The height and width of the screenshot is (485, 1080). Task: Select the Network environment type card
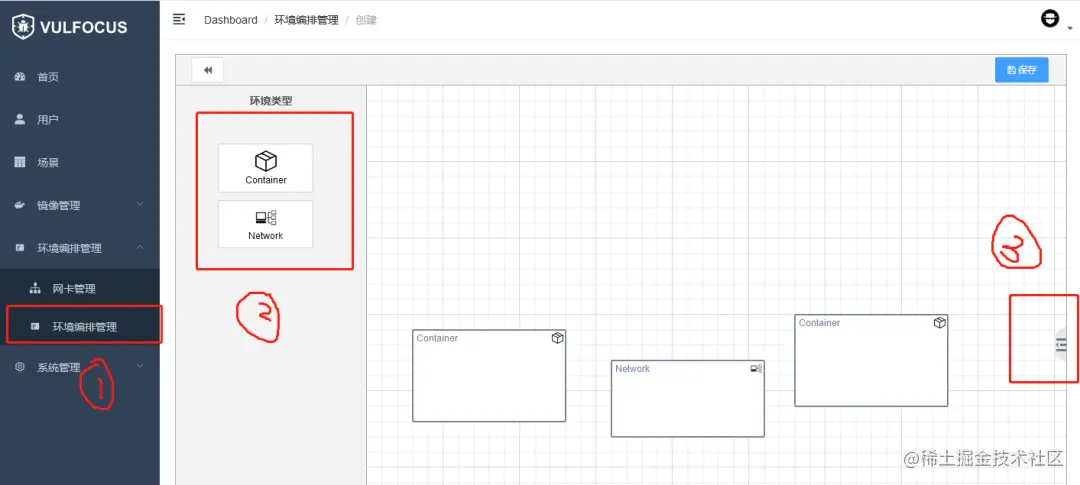coord(266,224)
